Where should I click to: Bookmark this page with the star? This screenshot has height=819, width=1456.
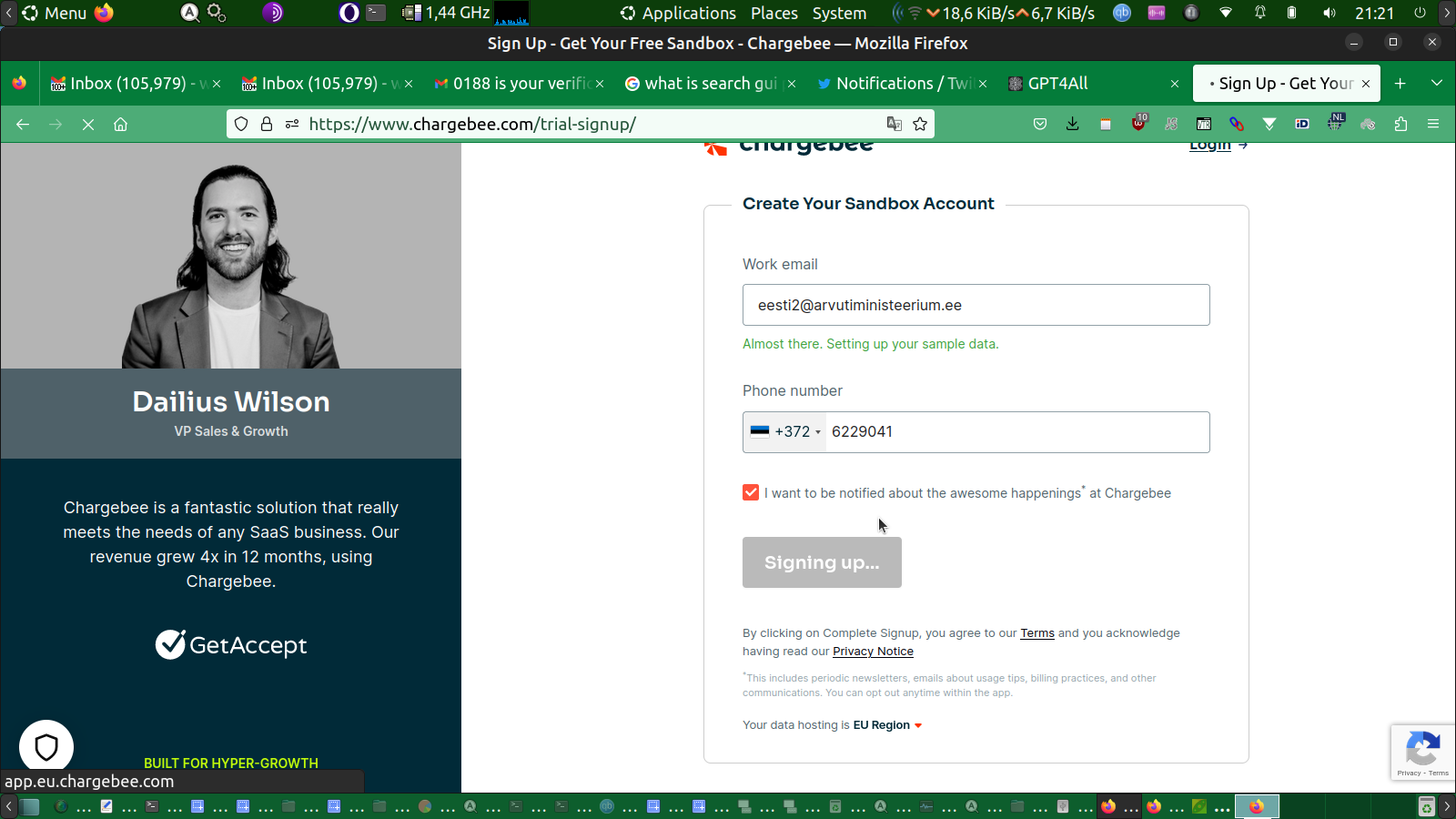920,124
